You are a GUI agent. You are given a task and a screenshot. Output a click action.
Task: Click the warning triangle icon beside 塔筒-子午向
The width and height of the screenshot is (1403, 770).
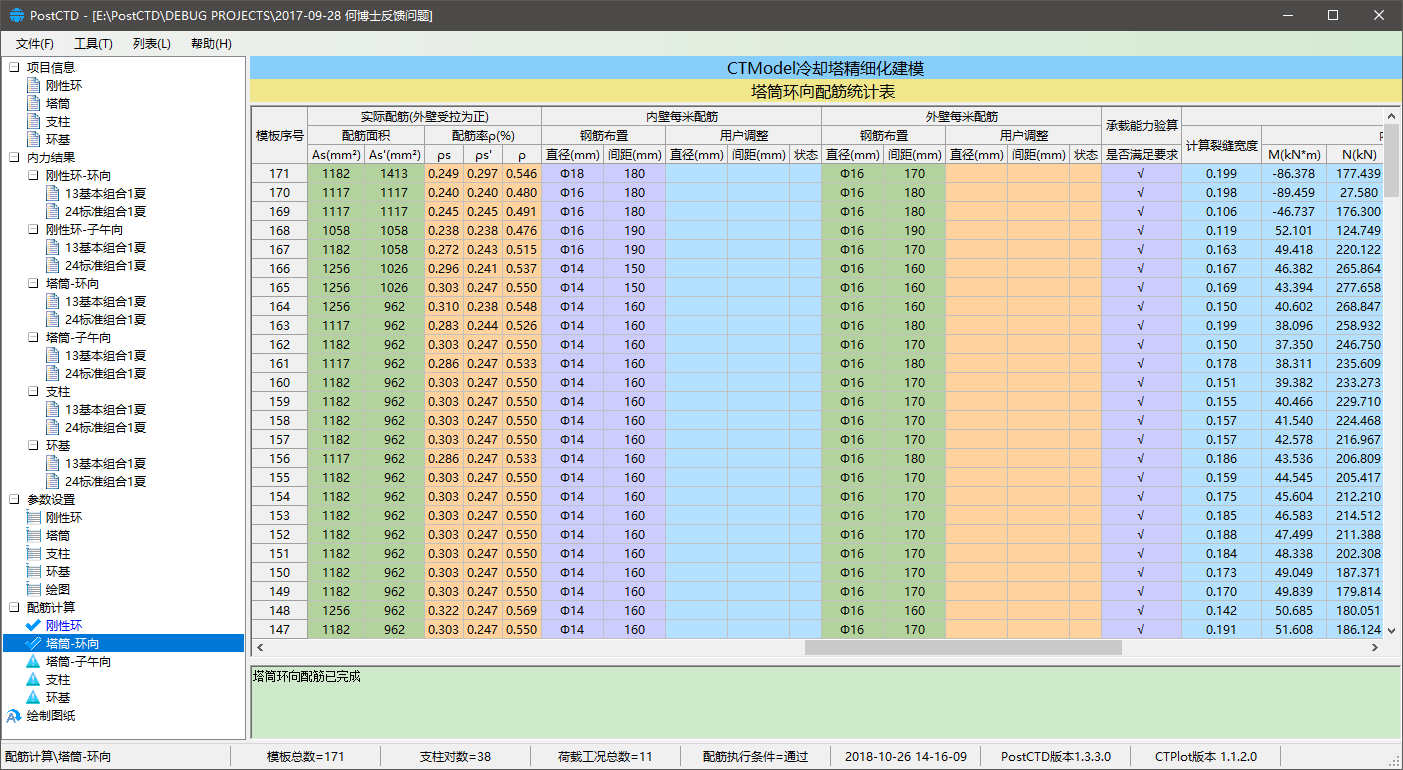(34, 662)
